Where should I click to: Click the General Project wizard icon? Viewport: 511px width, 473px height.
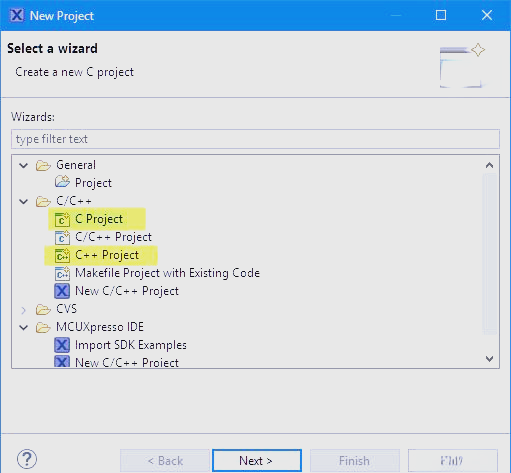(x=62, y=182)
